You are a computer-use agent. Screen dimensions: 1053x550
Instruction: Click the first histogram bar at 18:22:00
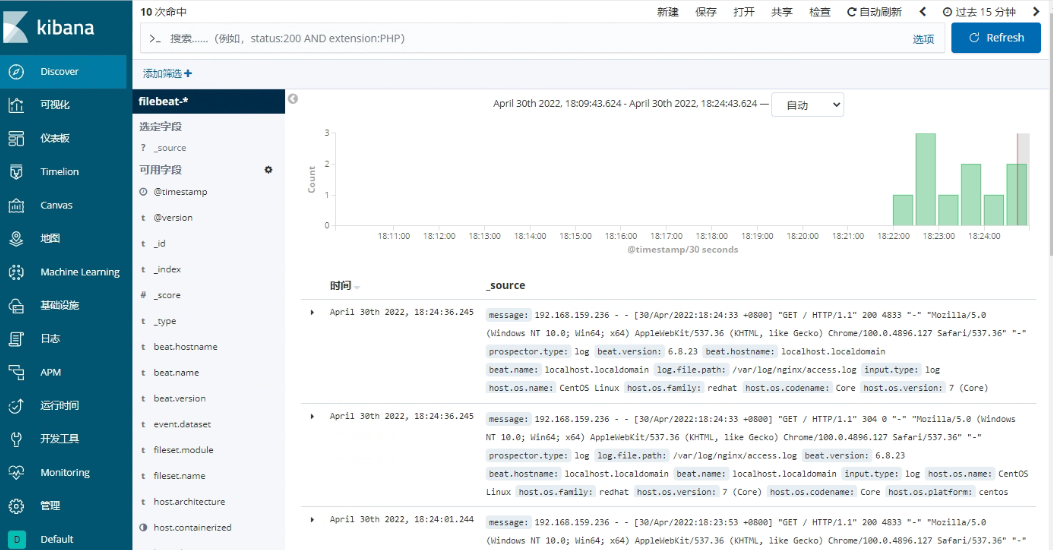903,210
